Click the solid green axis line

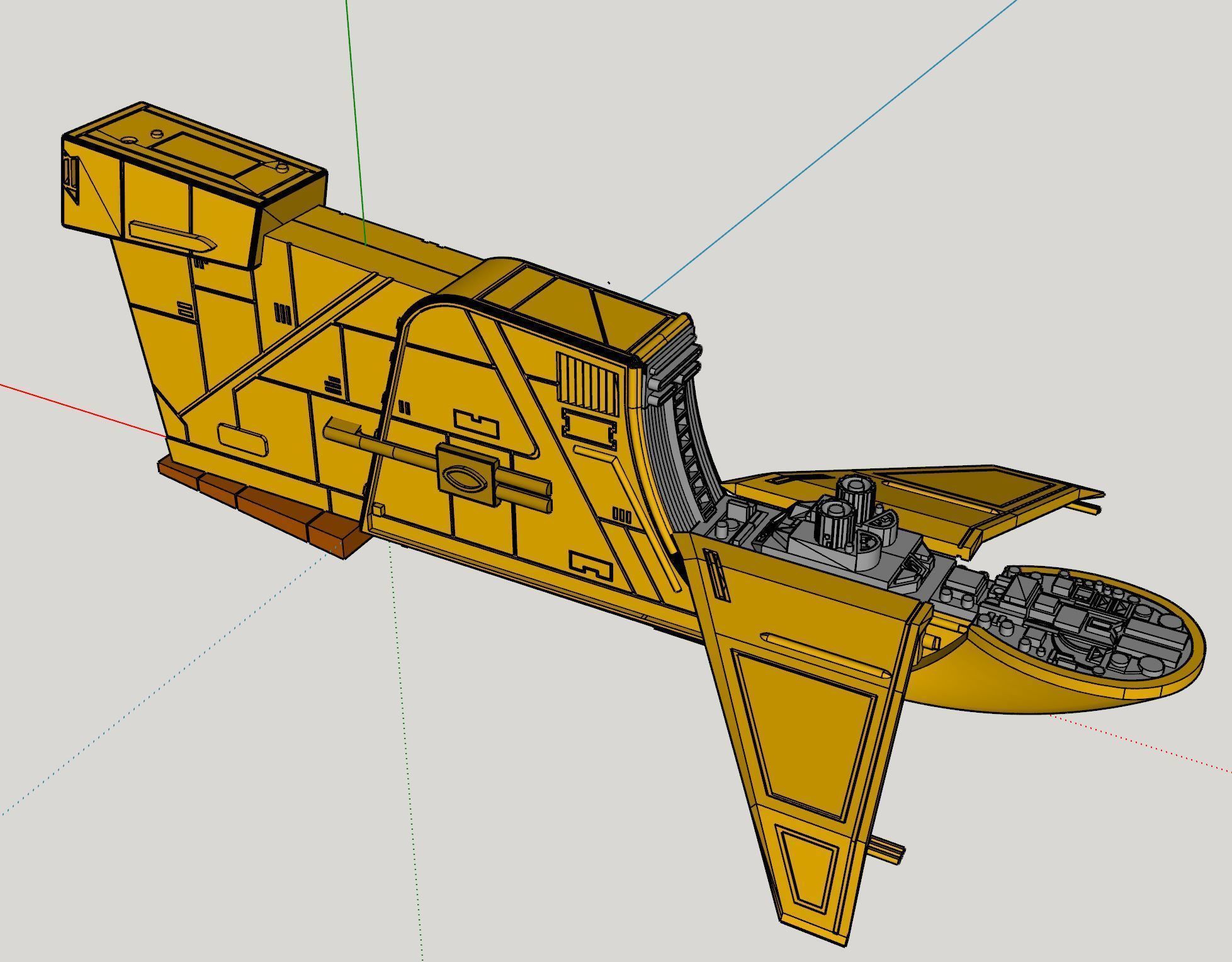[x=356, y=123]
